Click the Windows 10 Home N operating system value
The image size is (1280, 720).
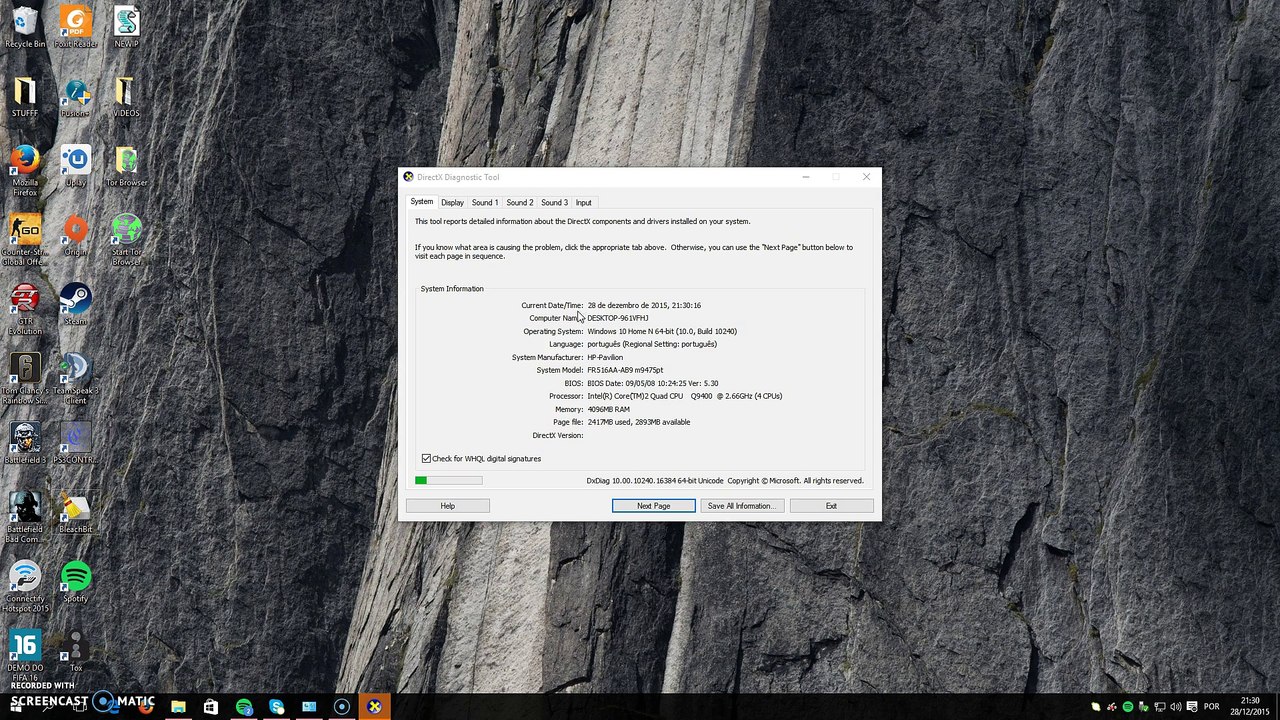click(x=662, y=331)
